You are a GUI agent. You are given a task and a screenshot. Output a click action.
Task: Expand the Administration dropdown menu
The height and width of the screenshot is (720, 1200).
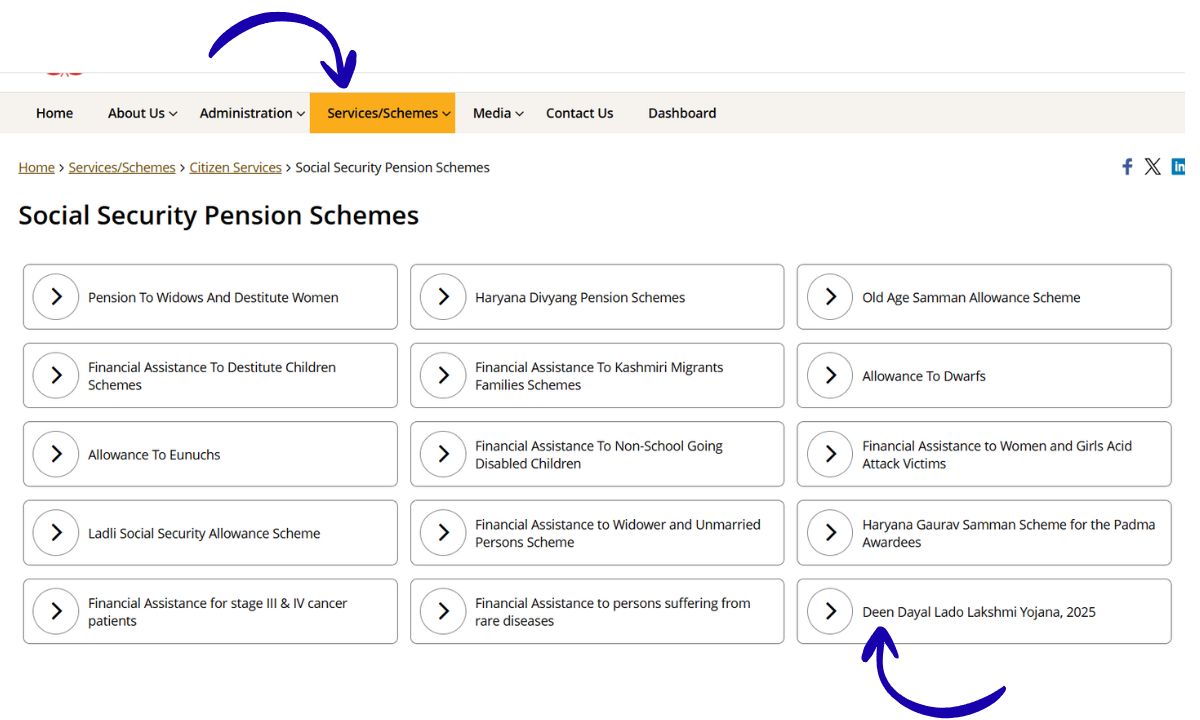252,113
